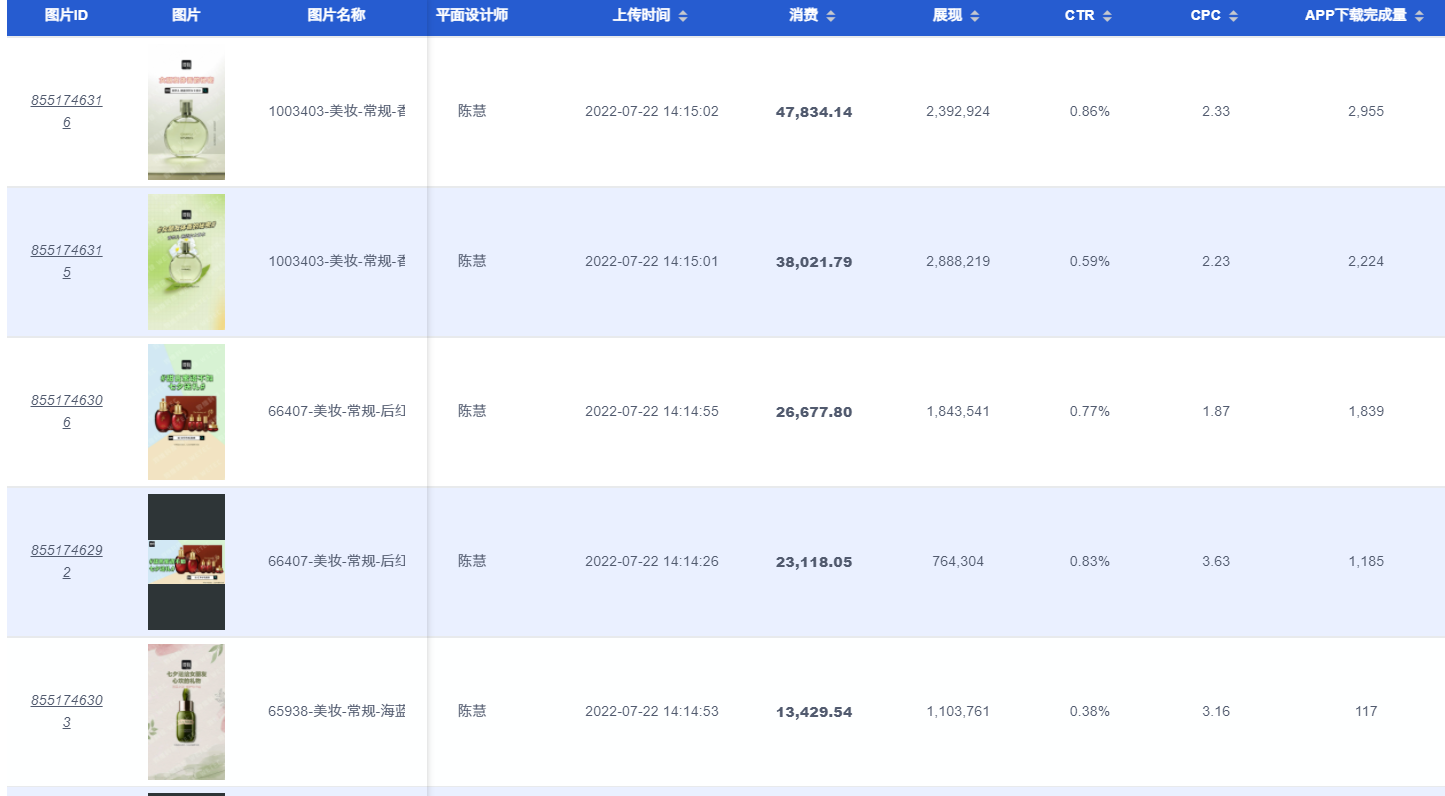Select image name in the 2,888,219 row
The width and height of the screenshot is (1445, 796).
[336, 261]
